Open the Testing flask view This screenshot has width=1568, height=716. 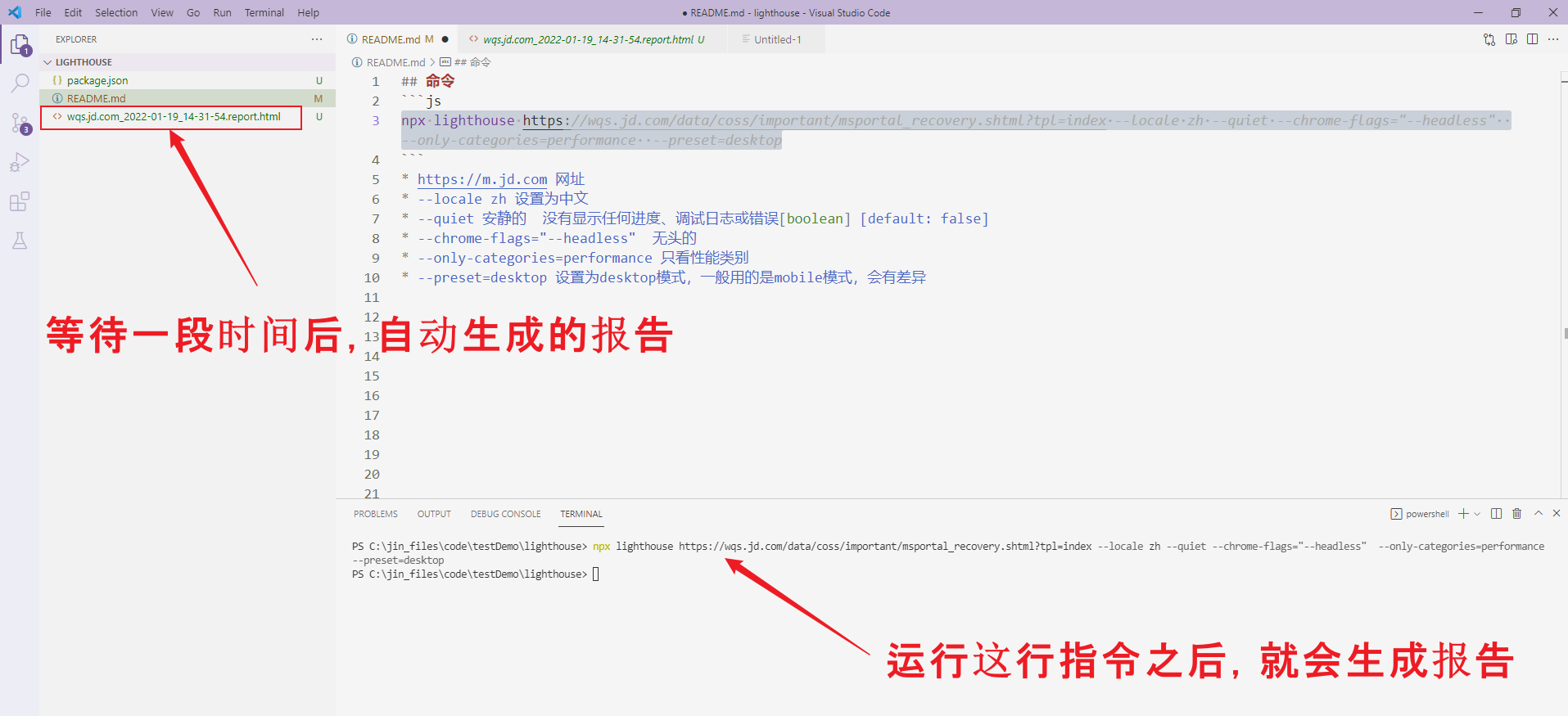point(20,241)
